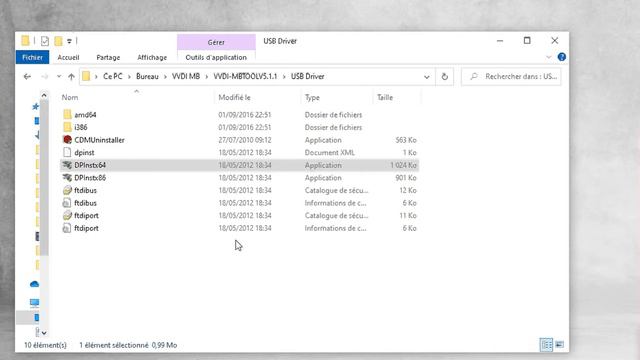This screenshot has height=360, width=640.
Task: Click the folder icon in address bar
Action: pyautogui.click(x=86, y=76)
